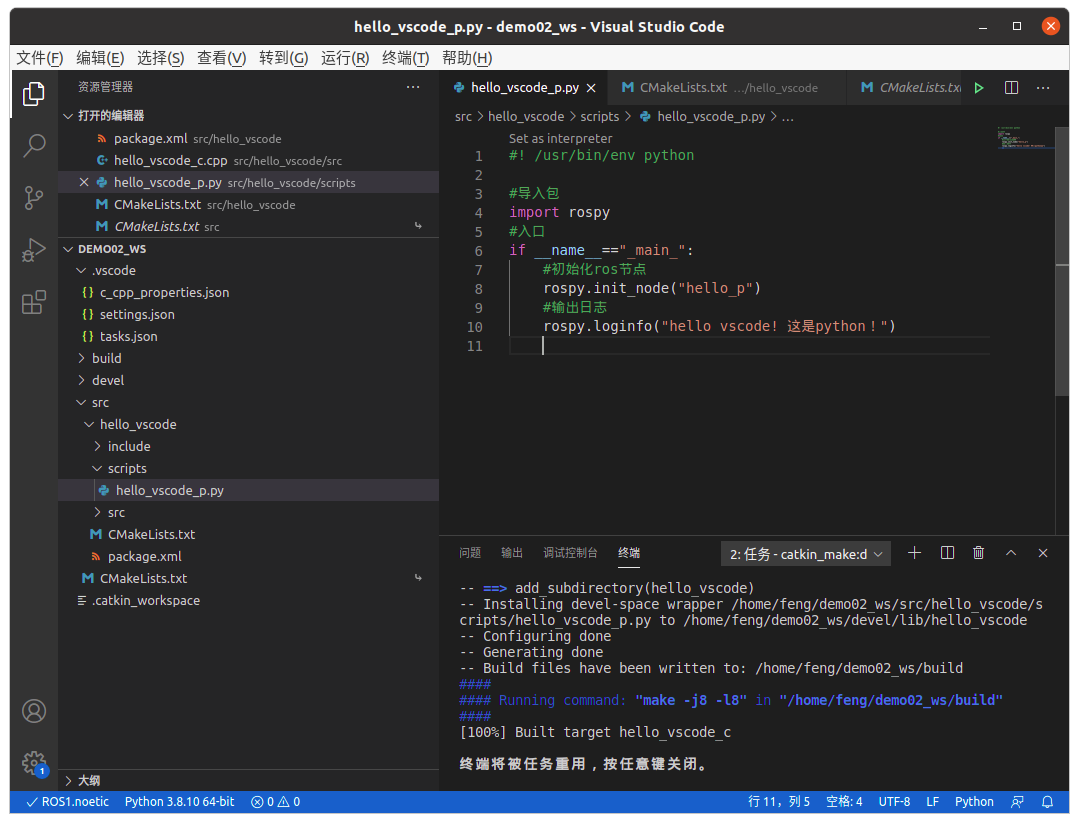Image resolution: width=1079 pixels, height=823 pixels.
Task: Click Python 3.8.10 64-bit in status bar
Action: [179, 801]
